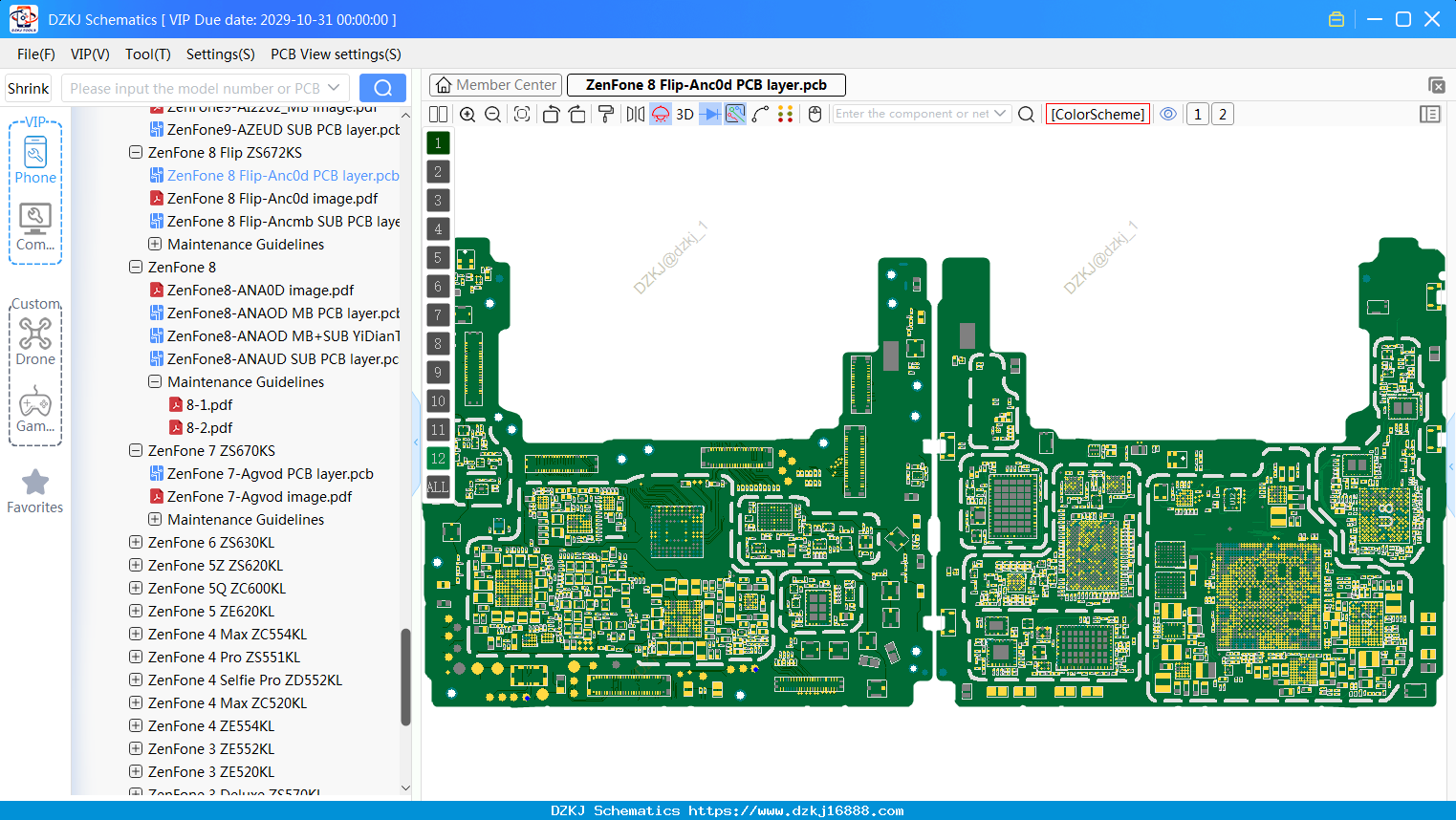Screen dimensions: 1456x820
Task: Switch to 3D view
Action: click(x=685, y=114)
